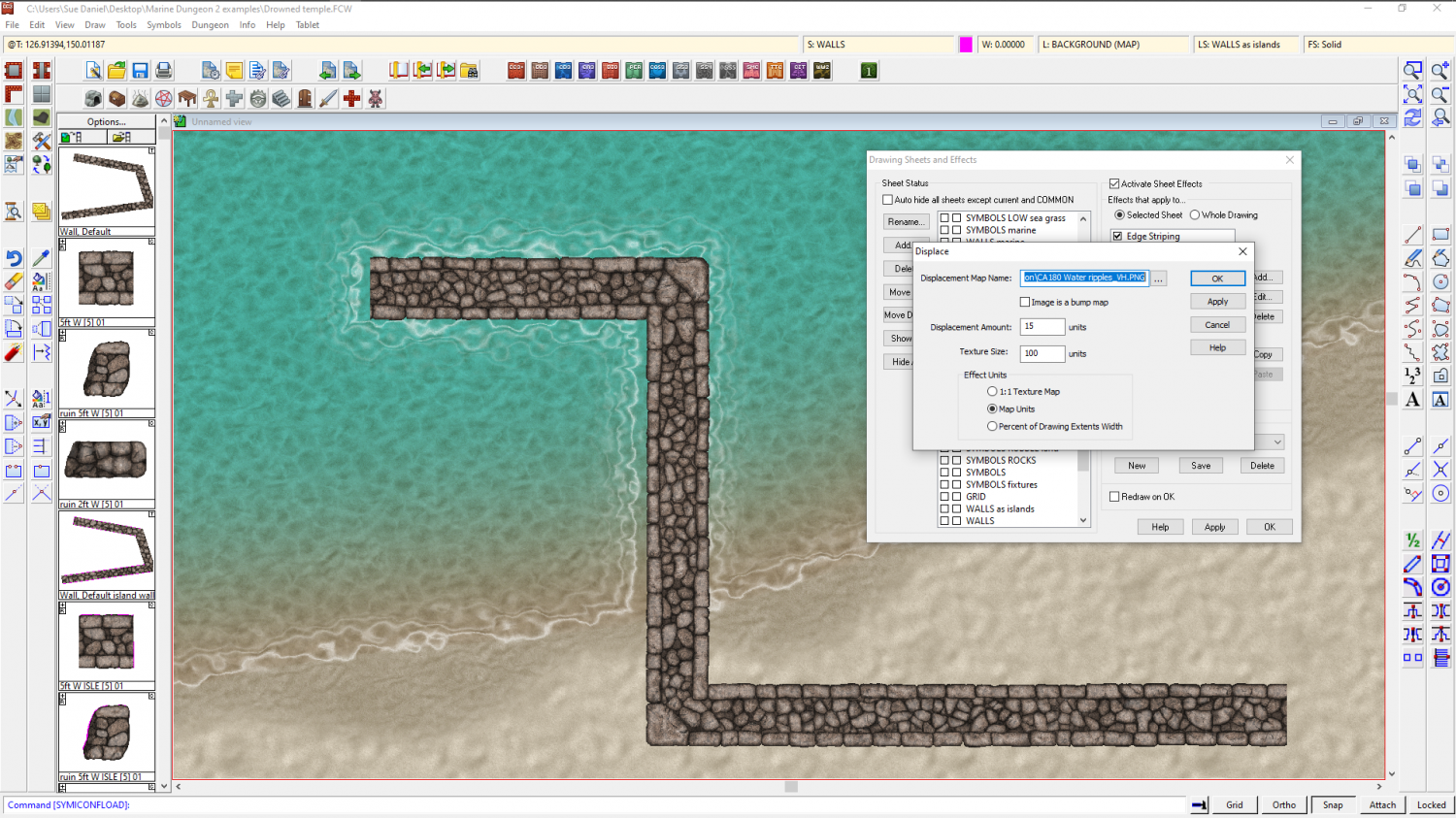The height and width of the screenshot is (818, 1456).
Task: Select the Rectangle box drawing tool
Action: pos(1440,234)
